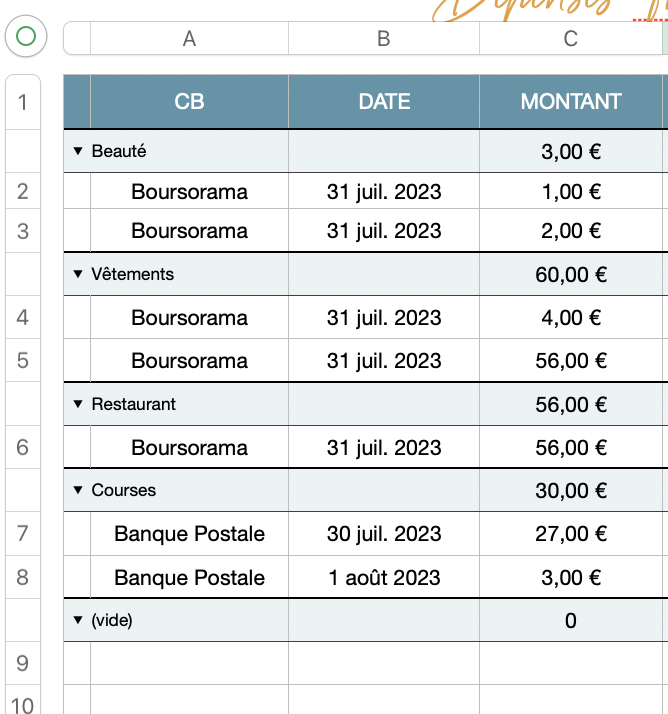Click empty cell in row 9 column A

pos(189,663)
